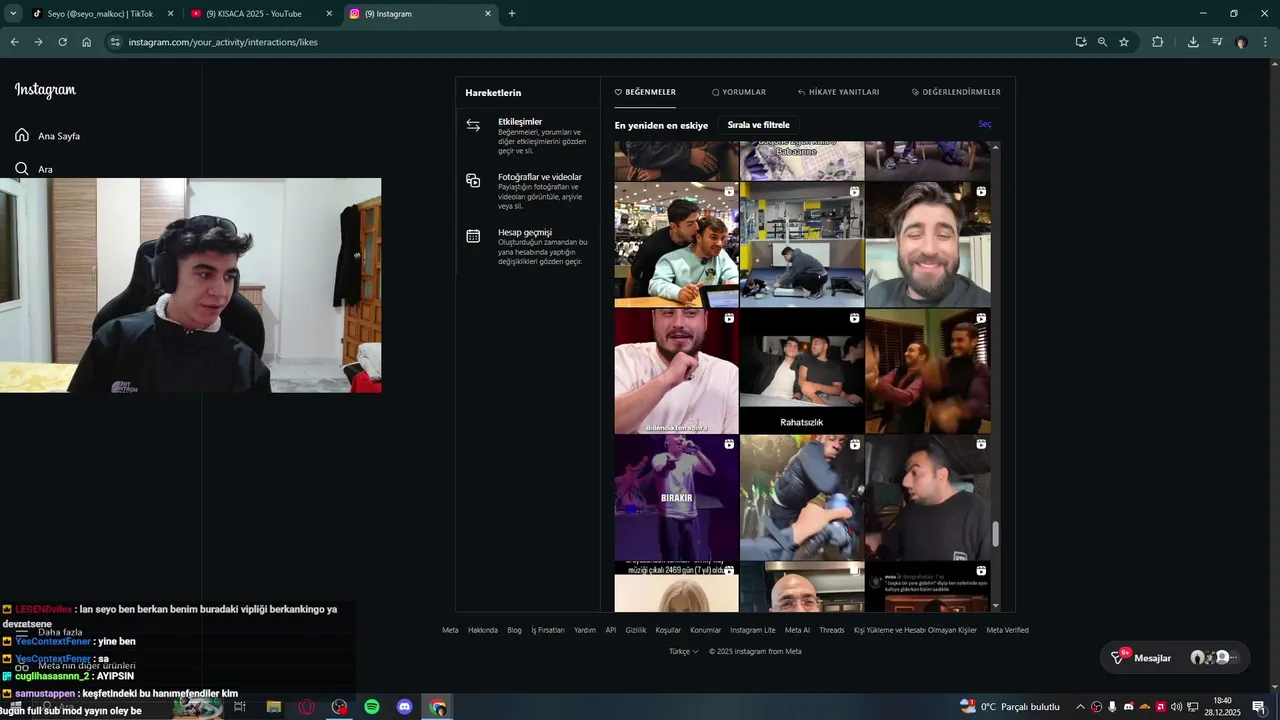
Task: Switch to the Seyo TikTok tab
Action: [x=103, y=14]
